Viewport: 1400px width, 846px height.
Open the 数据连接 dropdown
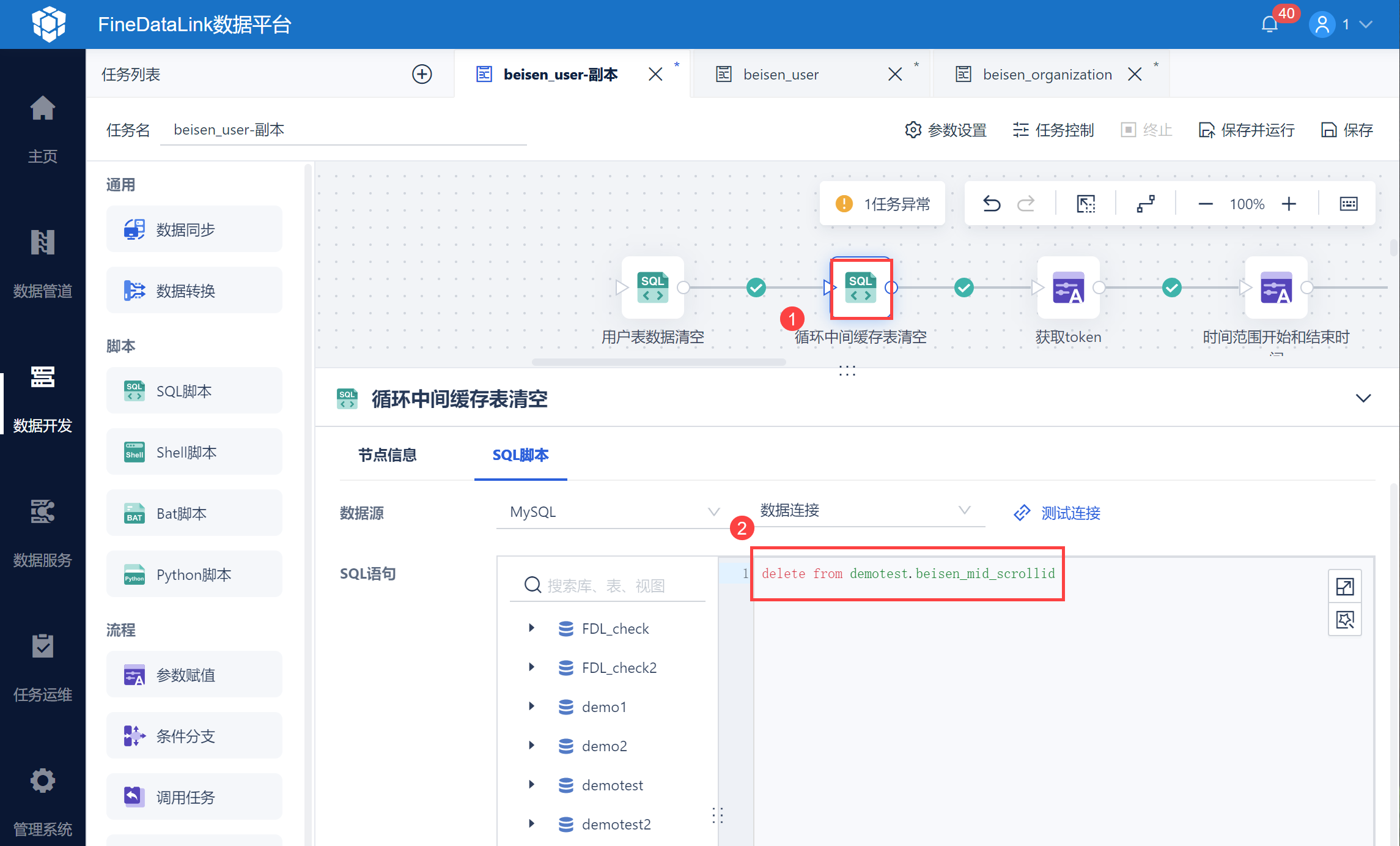863,511
